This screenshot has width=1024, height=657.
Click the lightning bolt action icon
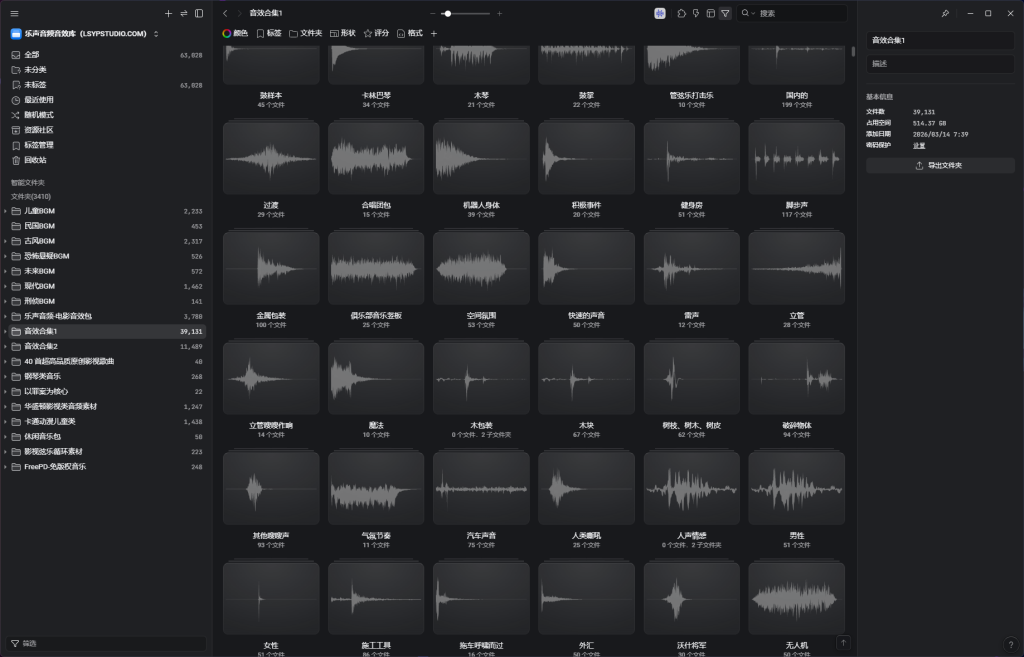tap(696, 13)
